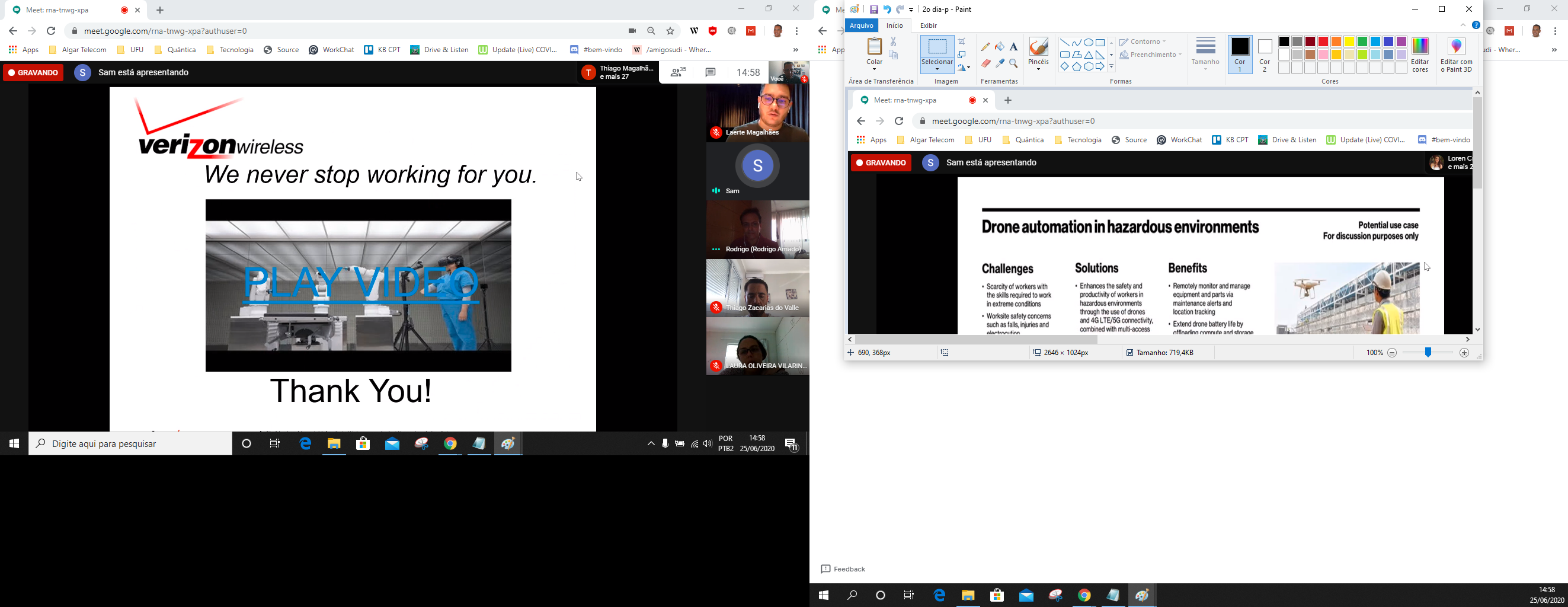Select the Text tool in Paint

coord(1013,47)
